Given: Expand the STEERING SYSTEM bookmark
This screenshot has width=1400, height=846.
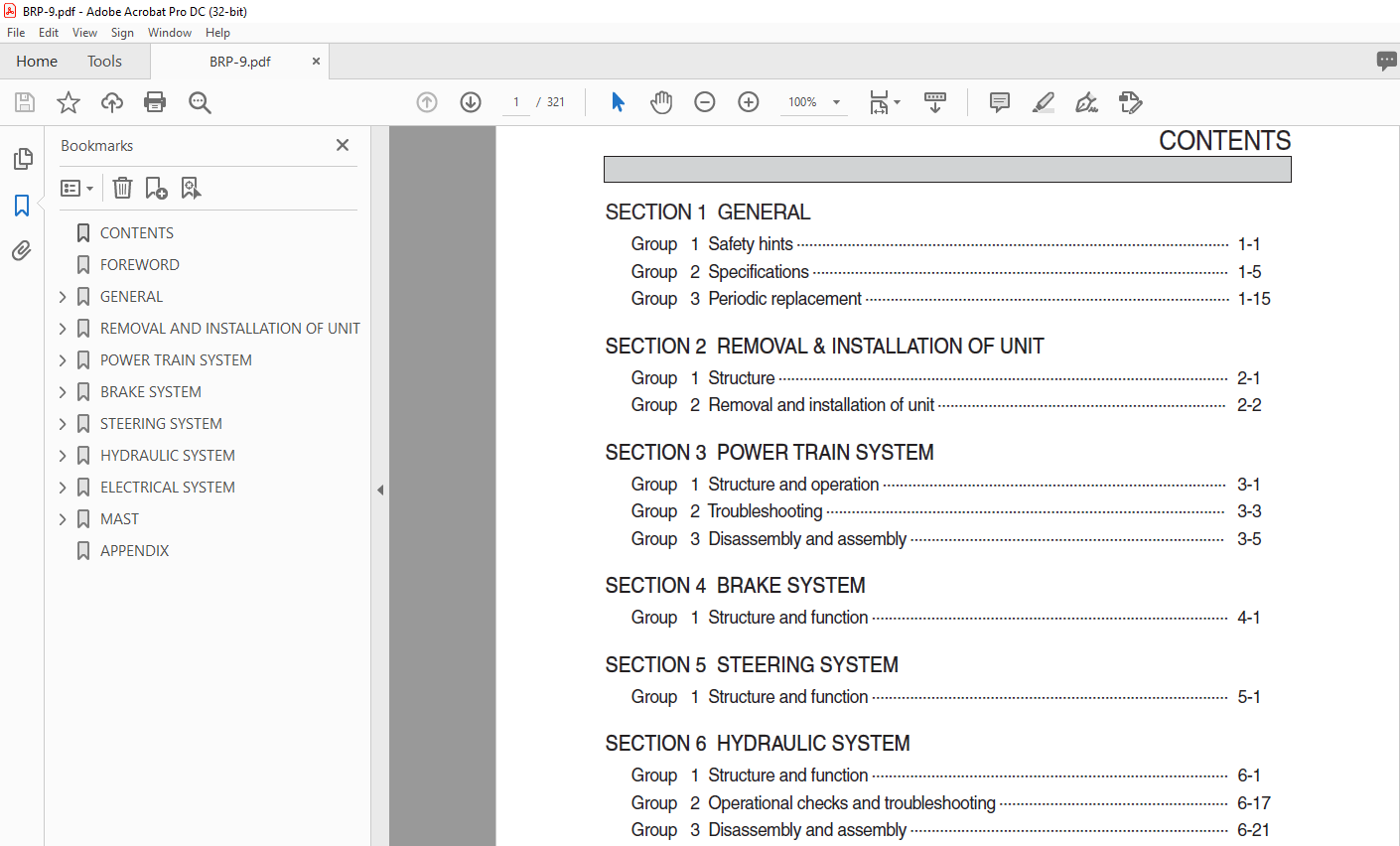Looking at the screenshot, I should pyautogui.click(x=63, y=424).
